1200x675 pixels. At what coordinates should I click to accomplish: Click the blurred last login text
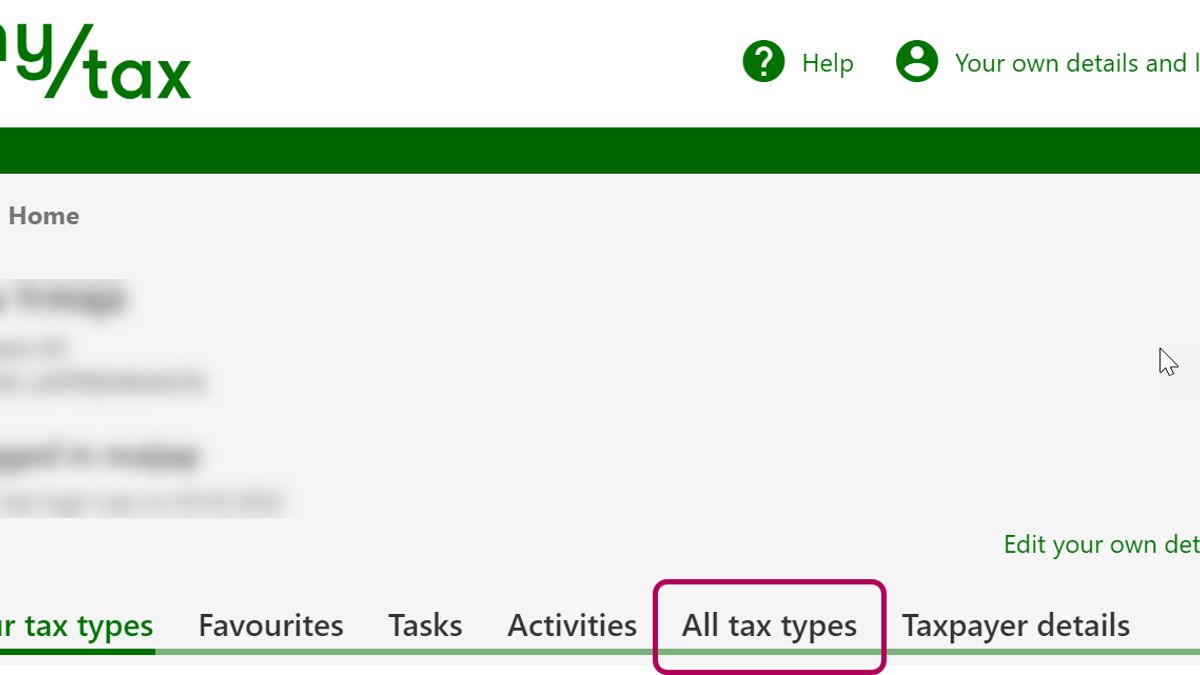point(140,500)
